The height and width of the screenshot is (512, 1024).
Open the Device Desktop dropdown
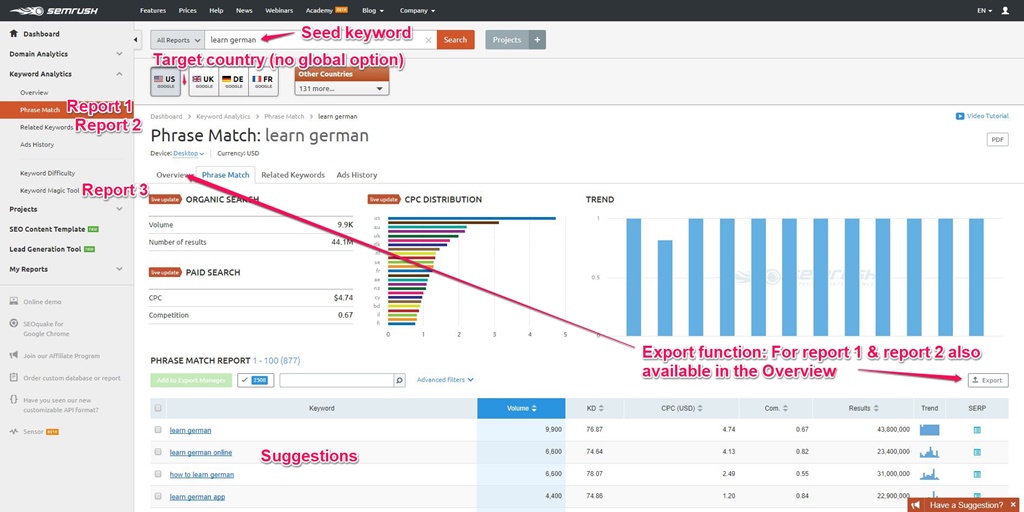tap(189, 153)
